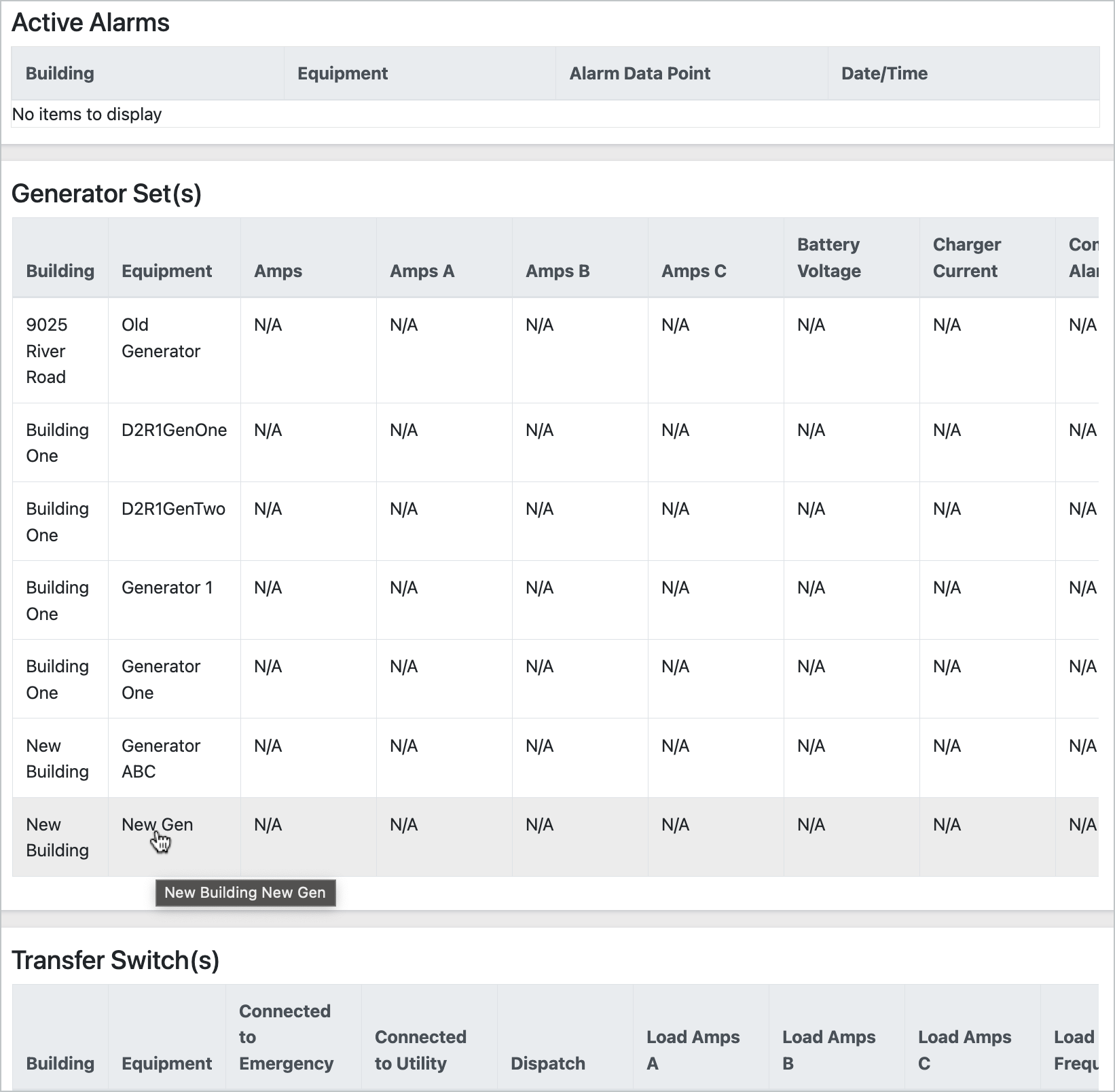1115x1092 pixels.
Task: Sort generators by the Amps A column
Action: (422, 271)
